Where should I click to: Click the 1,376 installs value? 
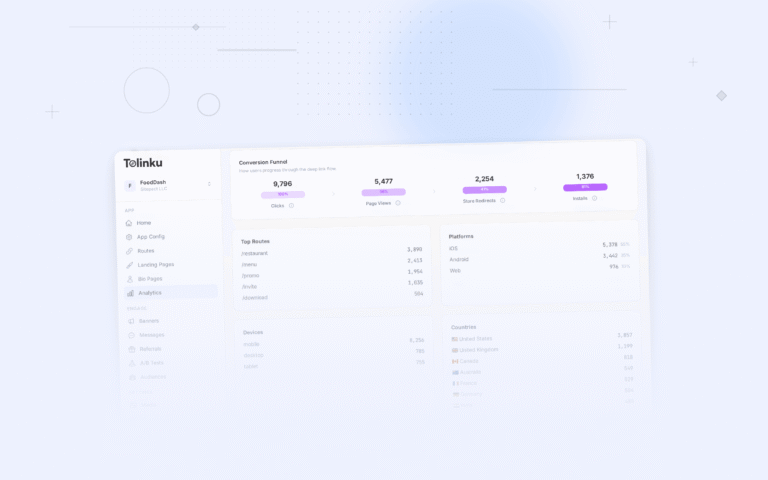coord(585,176)
